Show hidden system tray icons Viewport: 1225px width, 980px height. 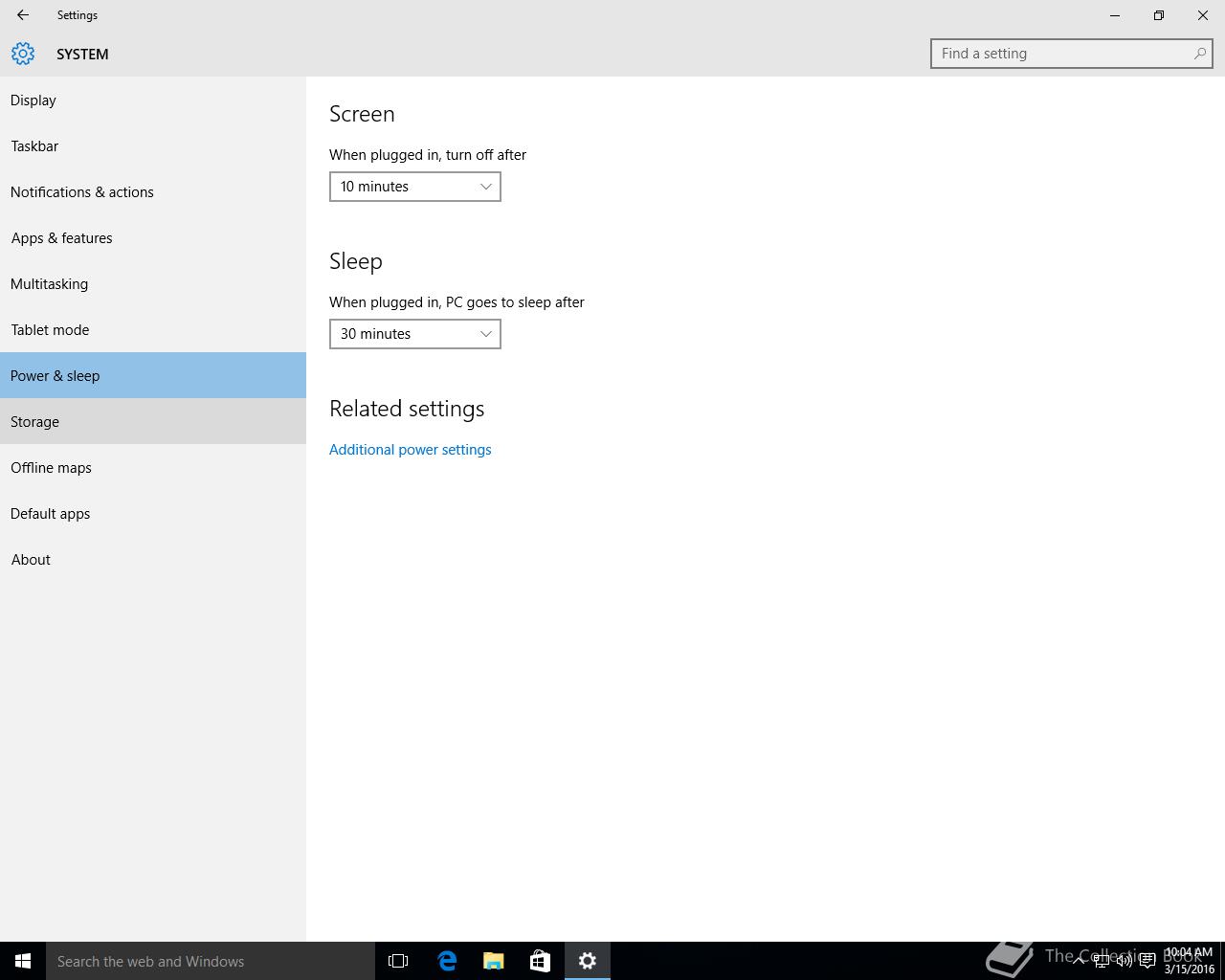1079,961
